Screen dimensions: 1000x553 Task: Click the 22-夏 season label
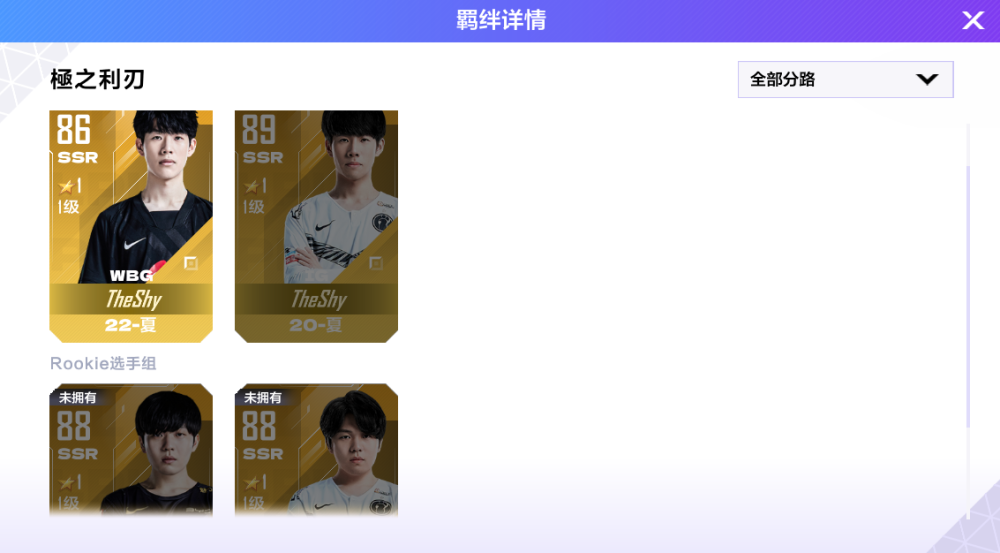coord(131,325)
